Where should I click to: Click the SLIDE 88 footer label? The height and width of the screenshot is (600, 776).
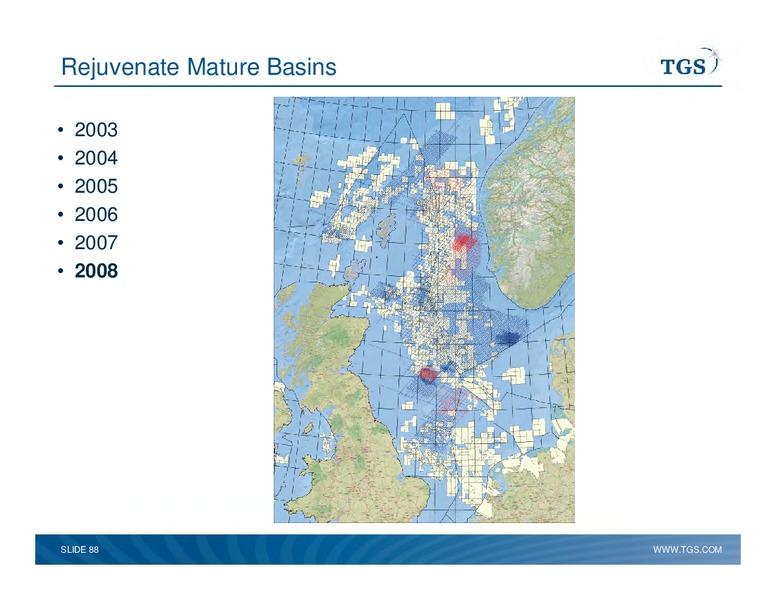80,550
